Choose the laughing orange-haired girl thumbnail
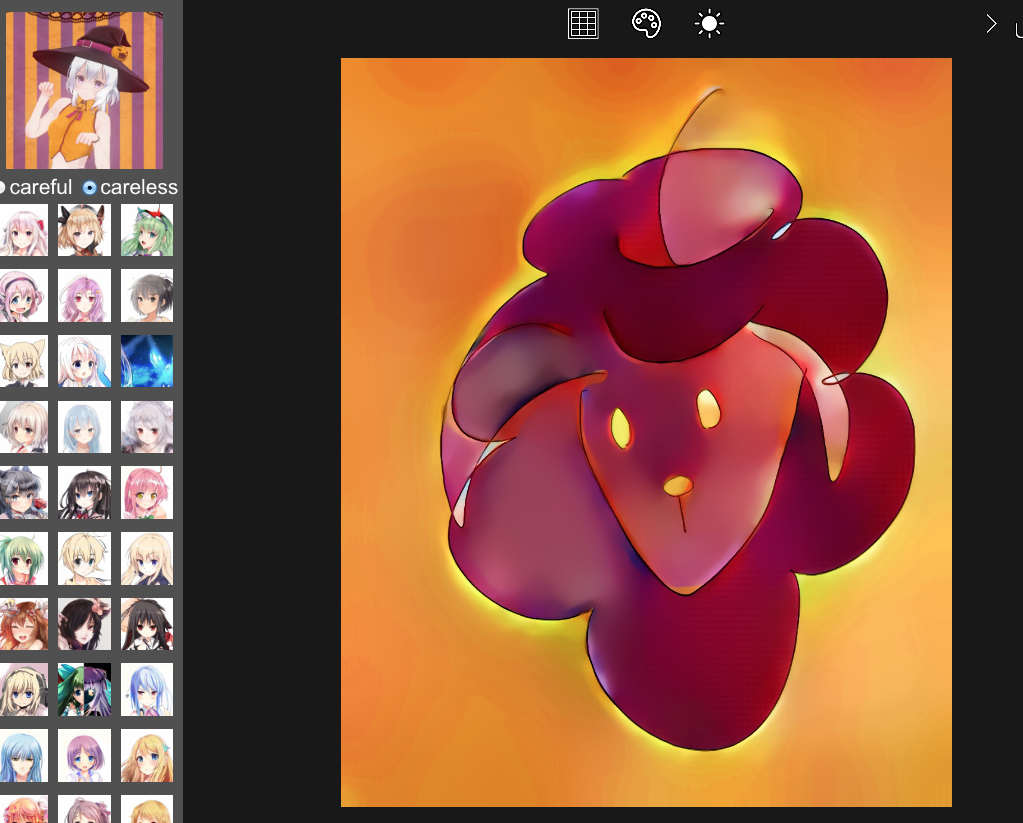1023x823 pixels. click(x=23, y=624)
